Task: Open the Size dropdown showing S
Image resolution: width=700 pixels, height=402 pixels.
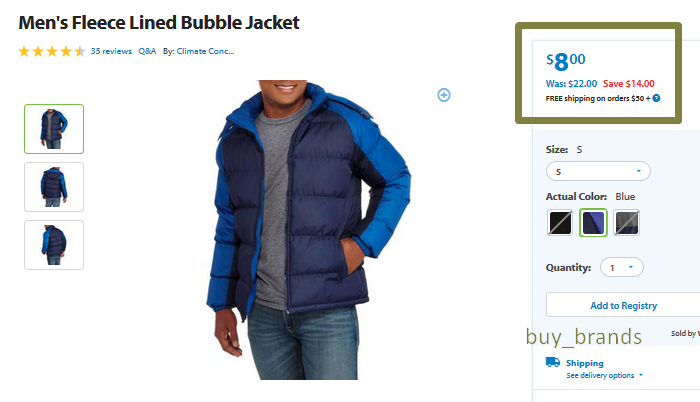Action: click(598, 171)
